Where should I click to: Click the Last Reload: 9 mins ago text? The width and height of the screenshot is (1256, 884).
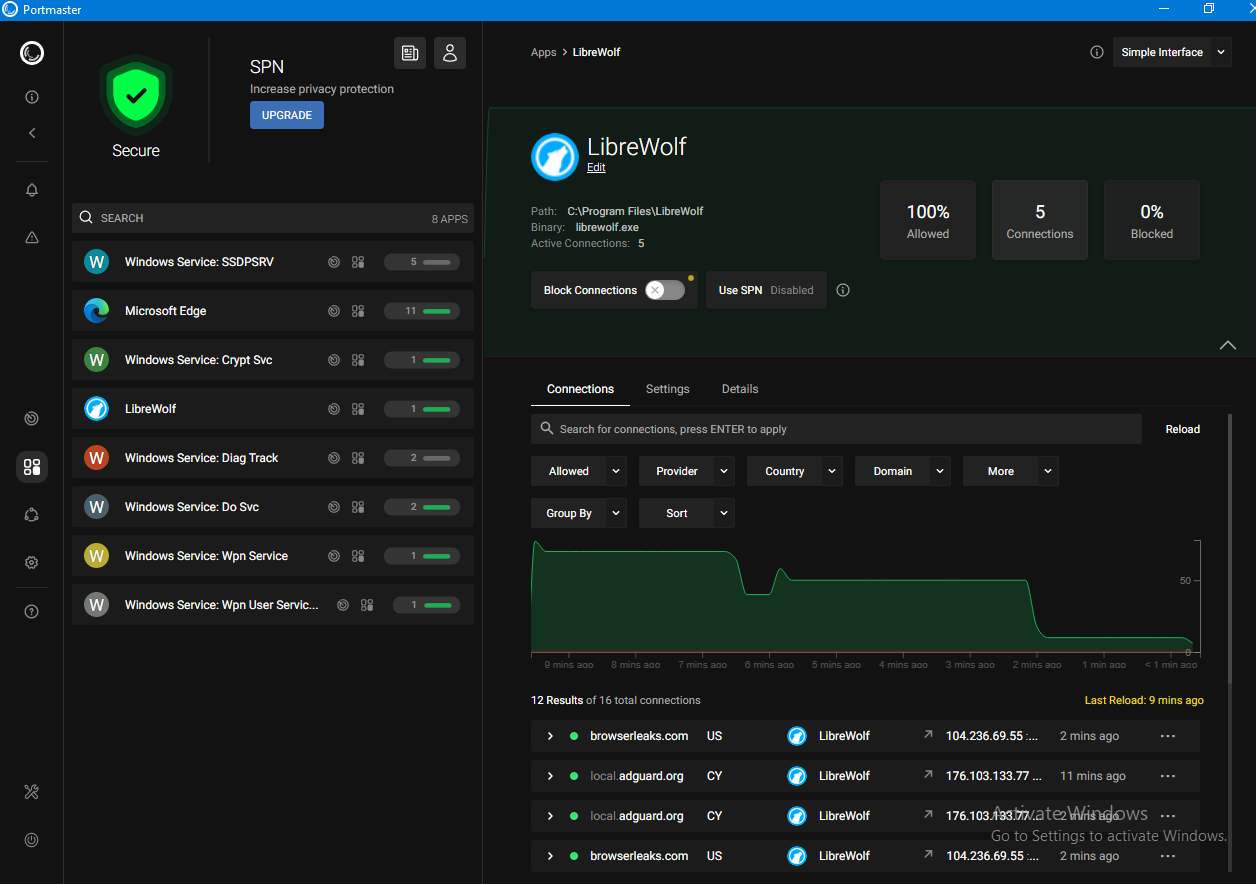tap(1144, 700)
